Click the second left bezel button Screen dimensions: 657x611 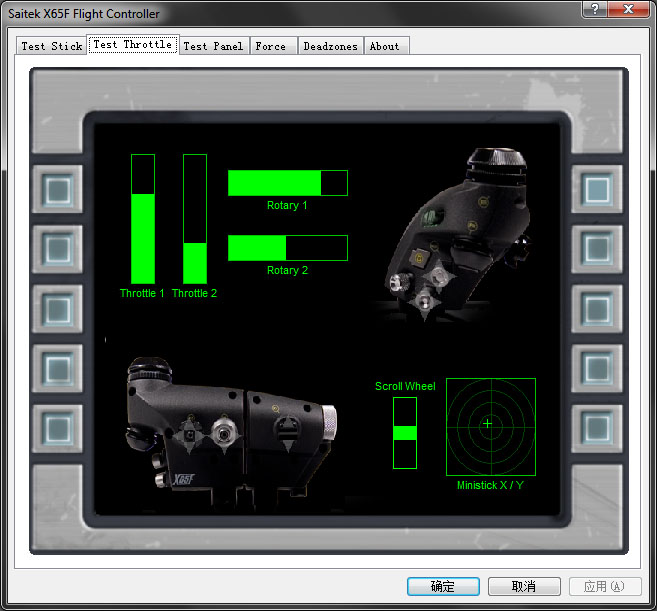point(57,249)
